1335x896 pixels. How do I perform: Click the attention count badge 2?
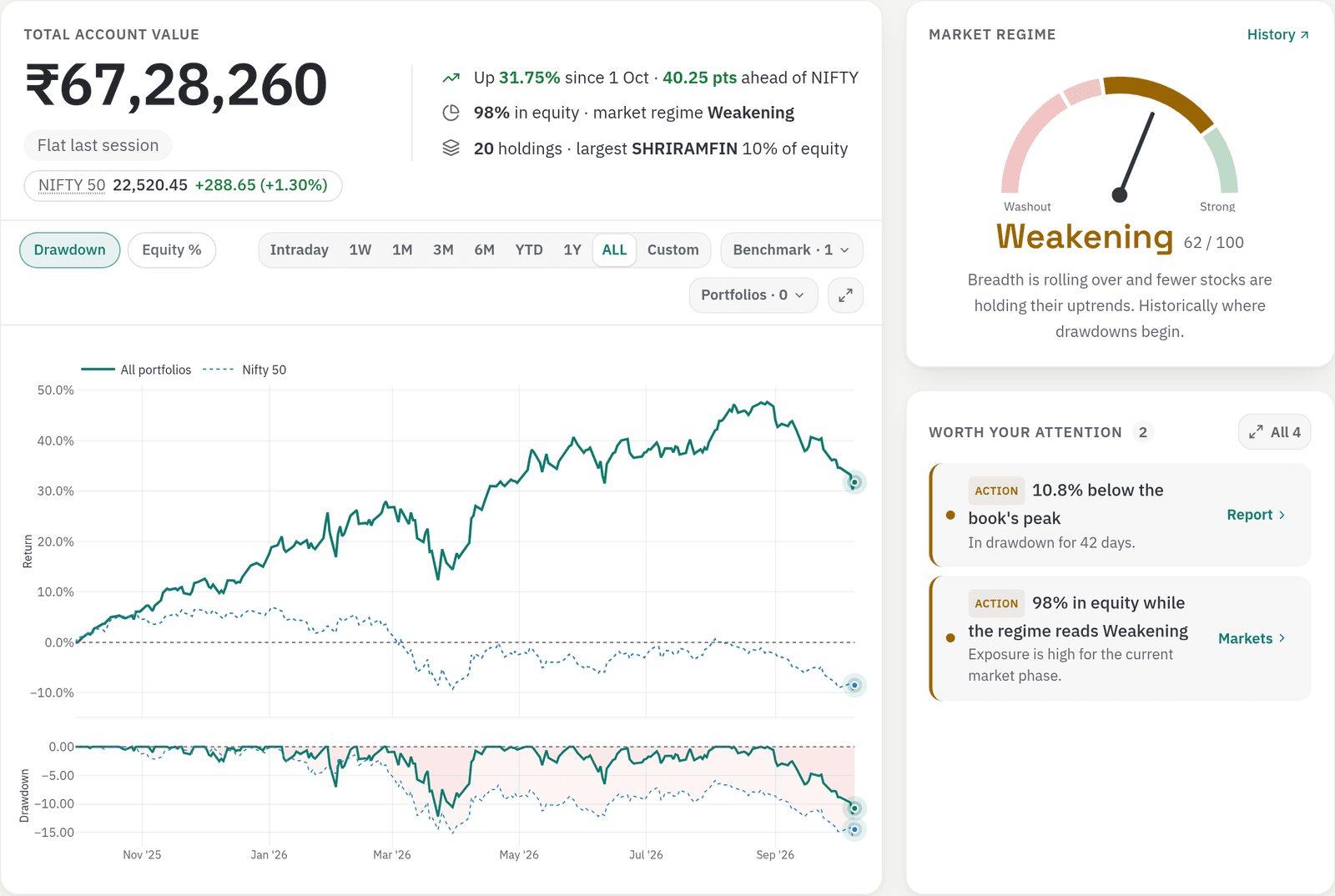point(1143,432)
